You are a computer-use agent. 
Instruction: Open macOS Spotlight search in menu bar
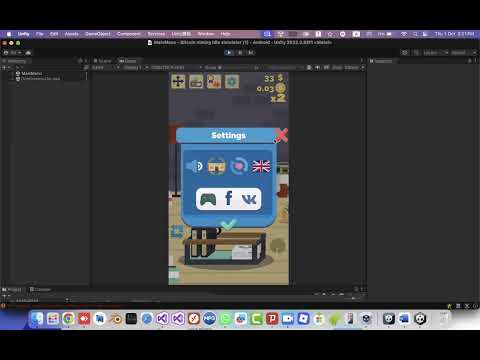click(415, 34)
